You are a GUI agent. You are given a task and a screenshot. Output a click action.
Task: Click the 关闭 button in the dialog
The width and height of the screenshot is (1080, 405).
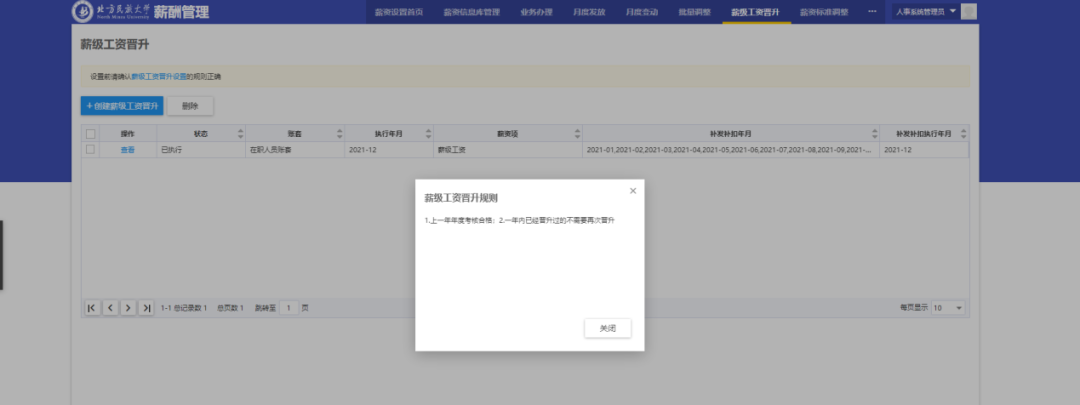coord(608,329)
